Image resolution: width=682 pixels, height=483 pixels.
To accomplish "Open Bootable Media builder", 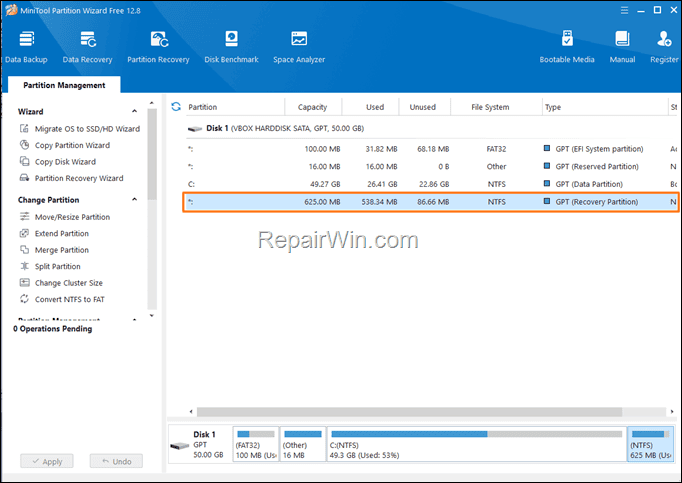I will 567,47.
